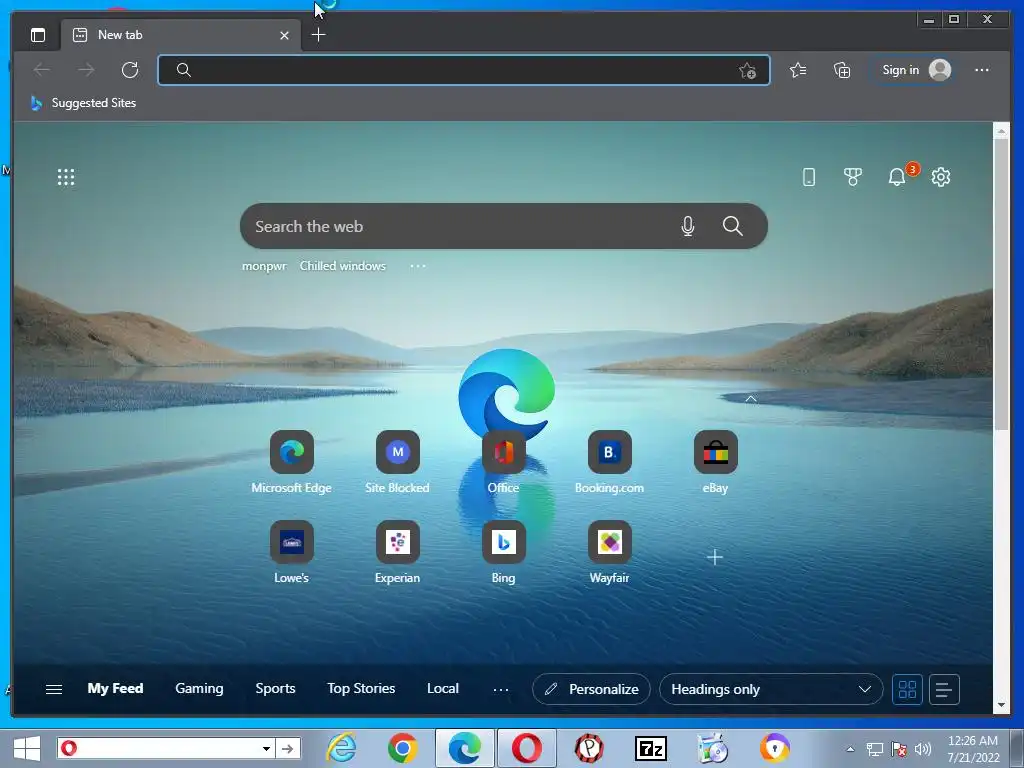Open Microsoft Rewards trophy icon
1024x768 pixels.
point(852,177)
